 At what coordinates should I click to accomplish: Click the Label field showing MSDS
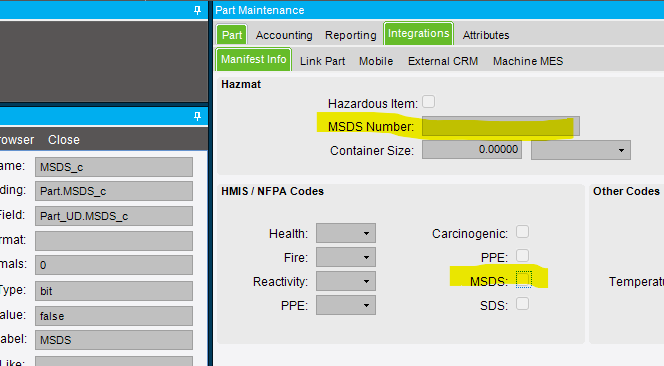click(x=114, y=340)
